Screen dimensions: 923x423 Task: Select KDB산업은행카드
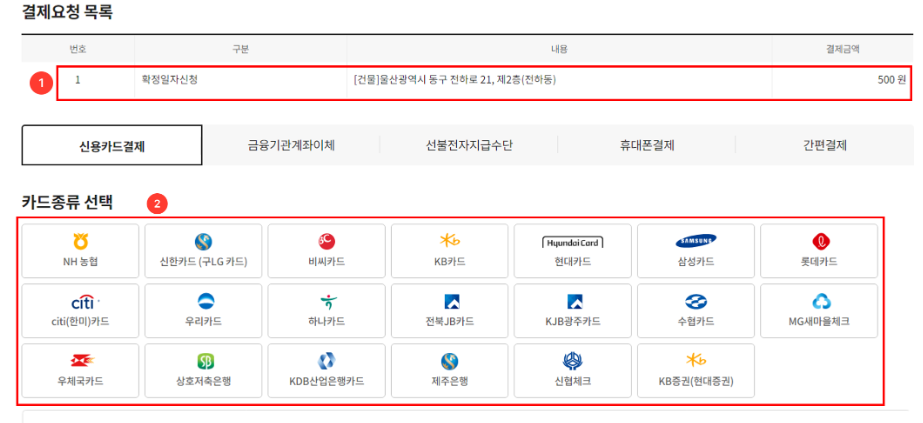(x=327, y=371)
